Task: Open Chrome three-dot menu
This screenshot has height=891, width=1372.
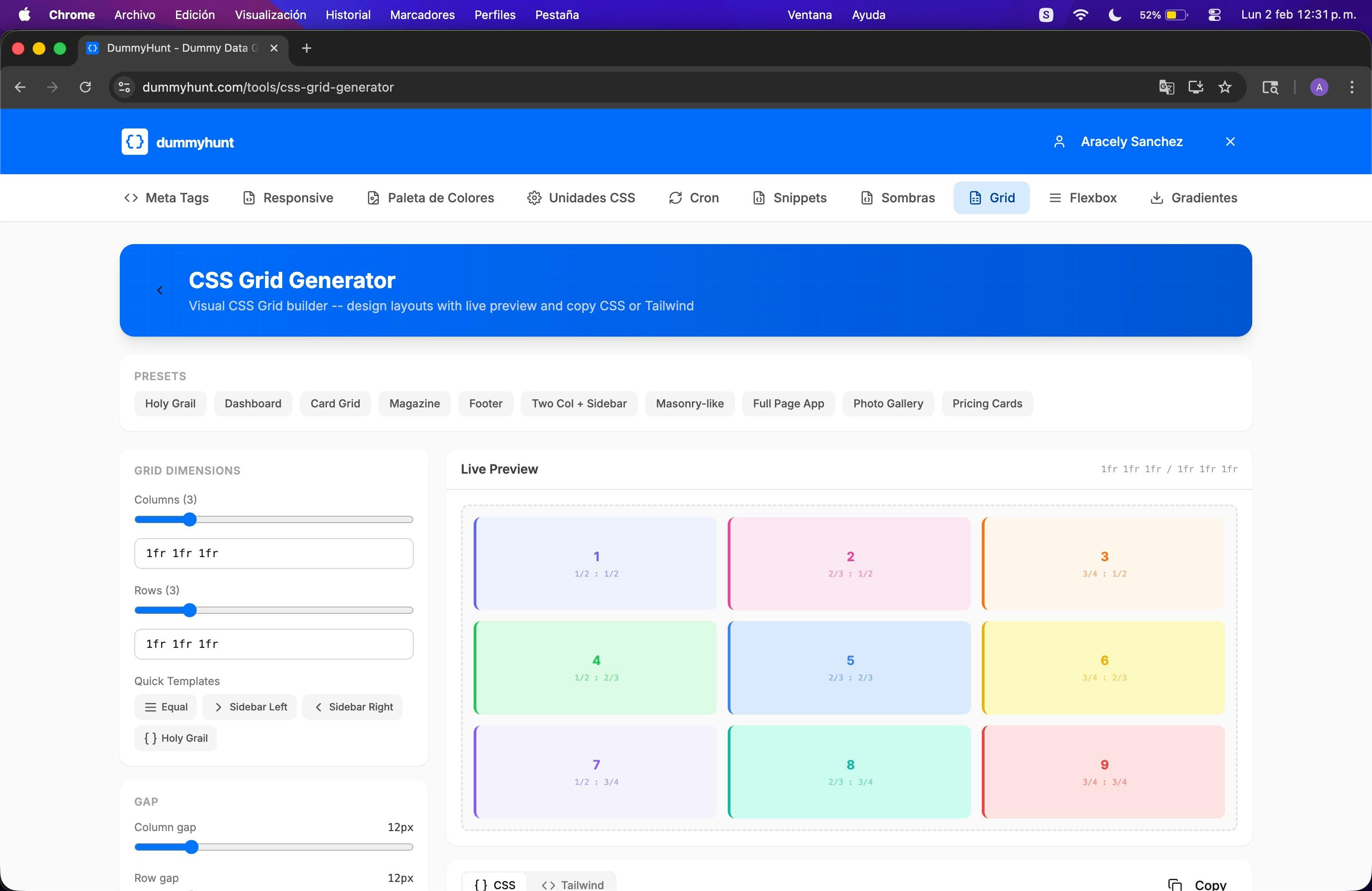Action: [x=1352, y=87]
